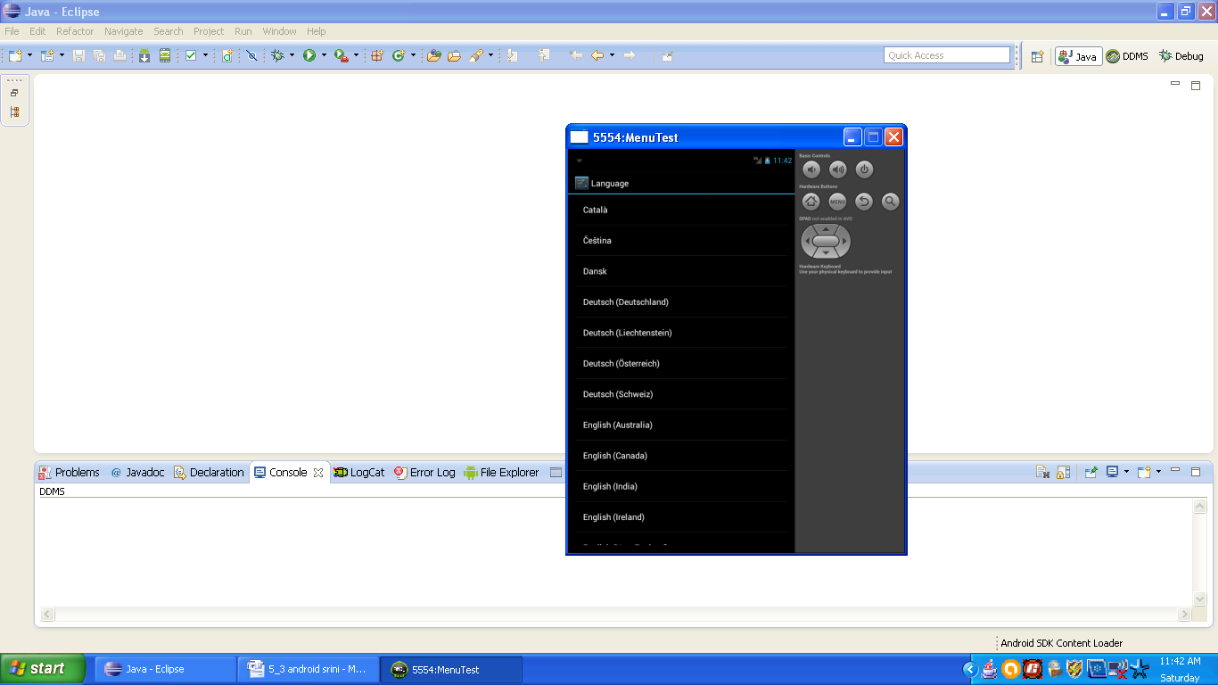This screenshot has width=1218, height=685.
Task: Click the emulator Home hardware button
Action: point(811,202)
